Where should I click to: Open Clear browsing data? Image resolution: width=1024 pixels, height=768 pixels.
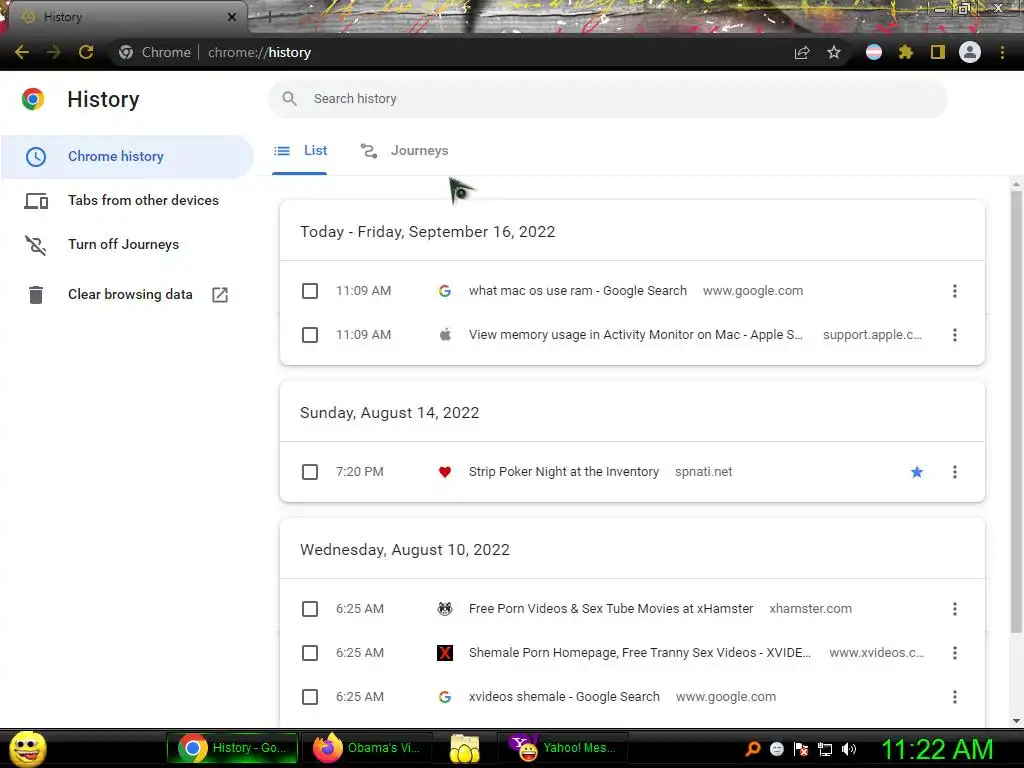(127, 295)
